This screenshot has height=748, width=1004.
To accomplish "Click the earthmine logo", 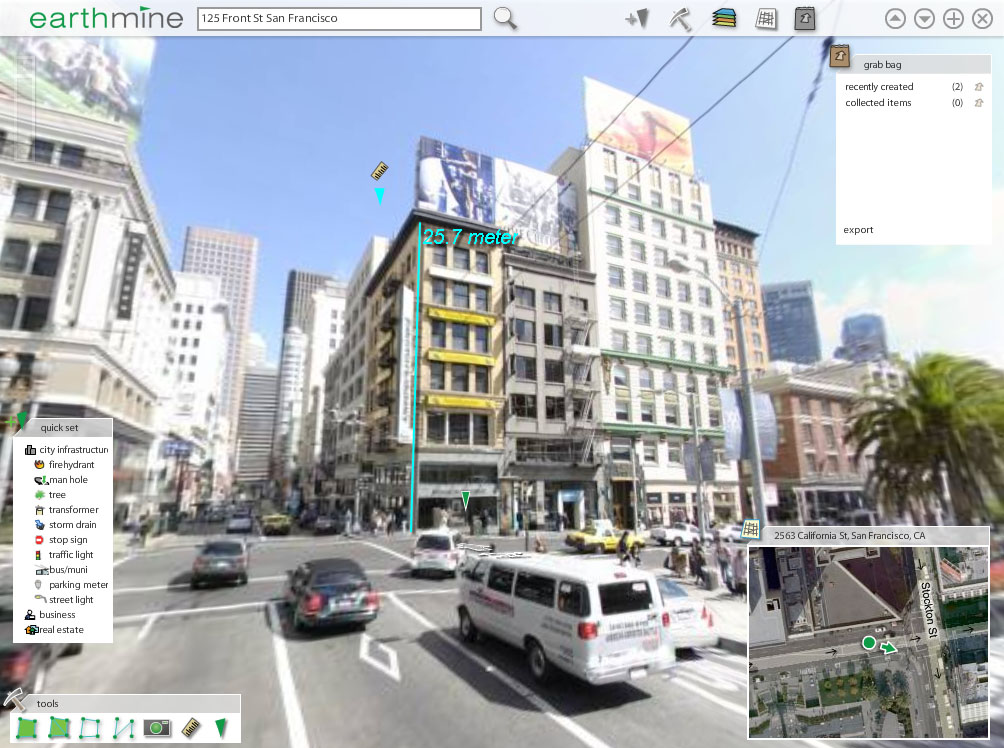I will (x=106, y=18).
